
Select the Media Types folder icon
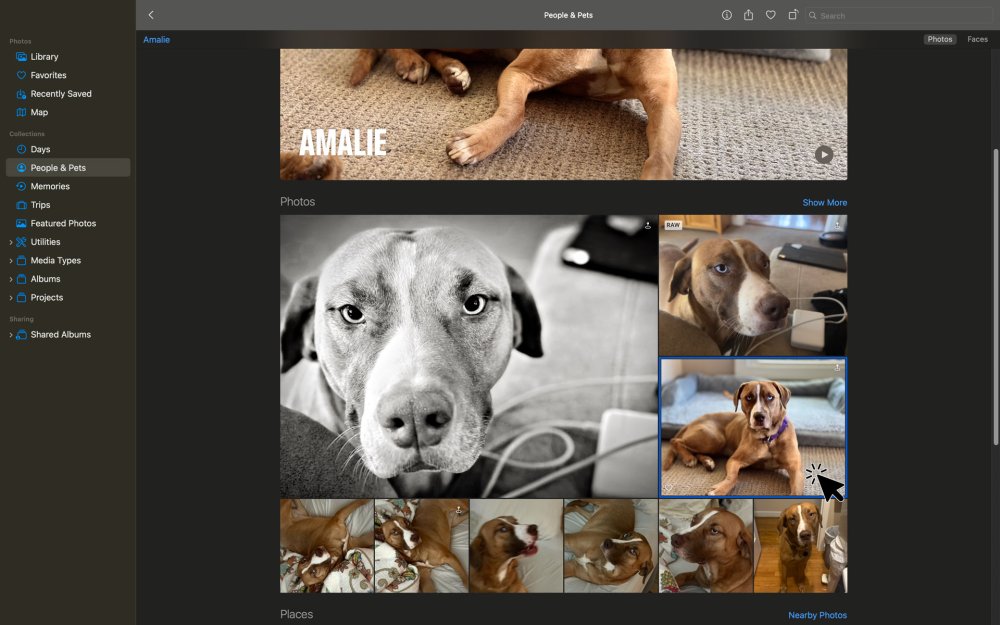point(21,260)
